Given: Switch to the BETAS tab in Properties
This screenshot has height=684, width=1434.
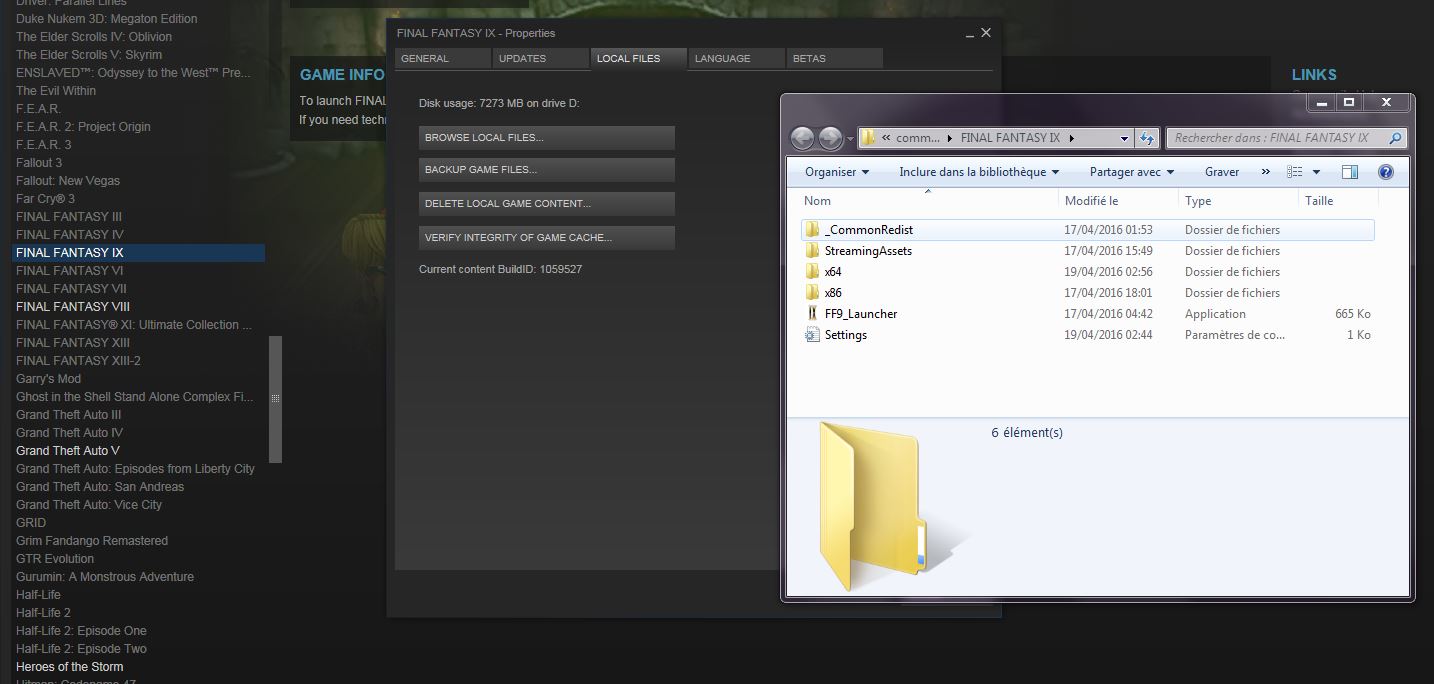Looking at the screenshot, I should click(x=834, y=59).
